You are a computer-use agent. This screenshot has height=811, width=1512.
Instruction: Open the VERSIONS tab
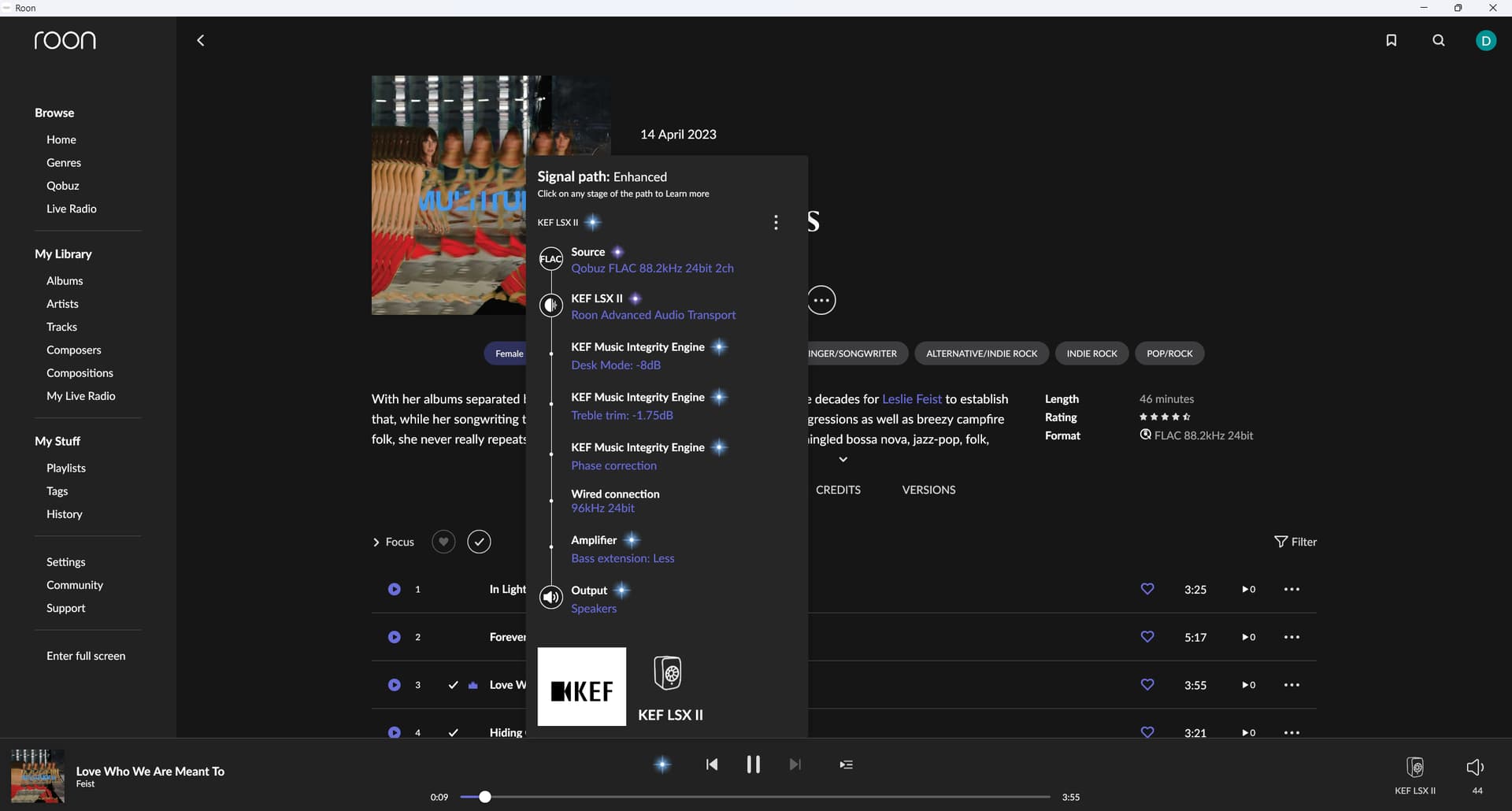tap(928, 490)
